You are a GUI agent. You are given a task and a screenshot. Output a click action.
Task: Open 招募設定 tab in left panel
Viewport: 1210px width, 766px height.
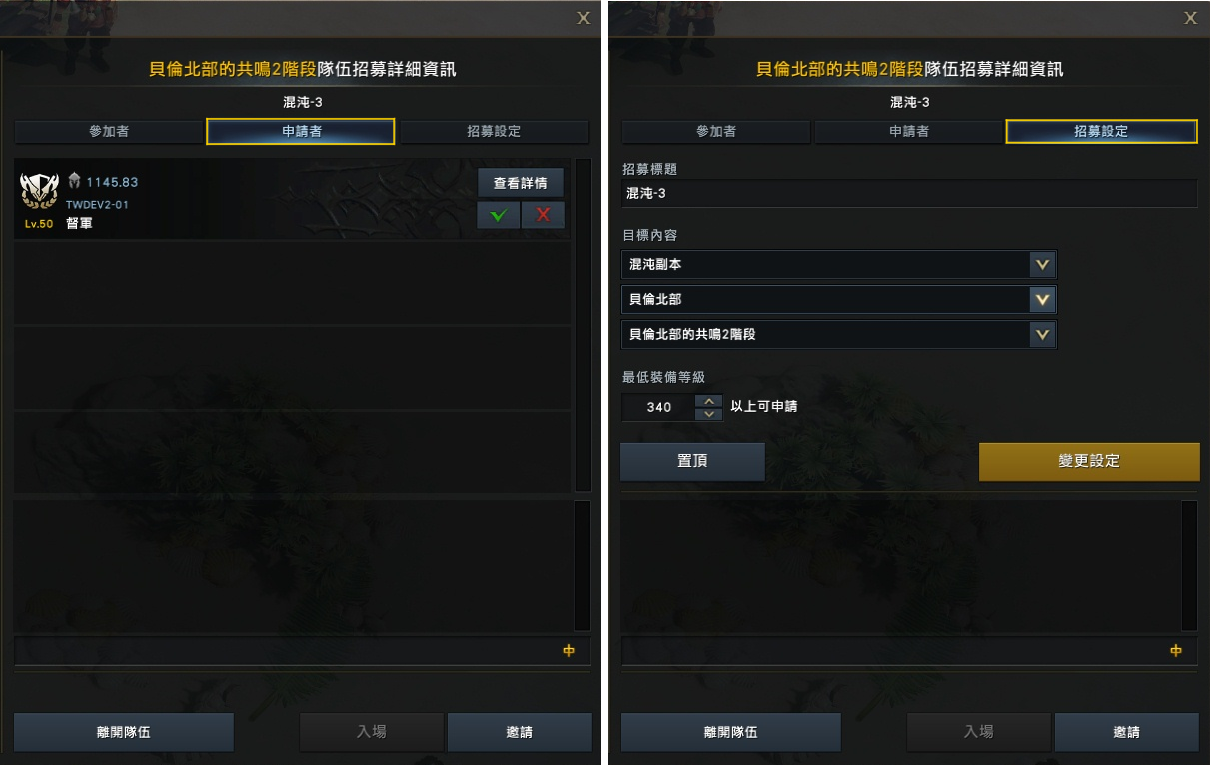[x=494, y=132]
